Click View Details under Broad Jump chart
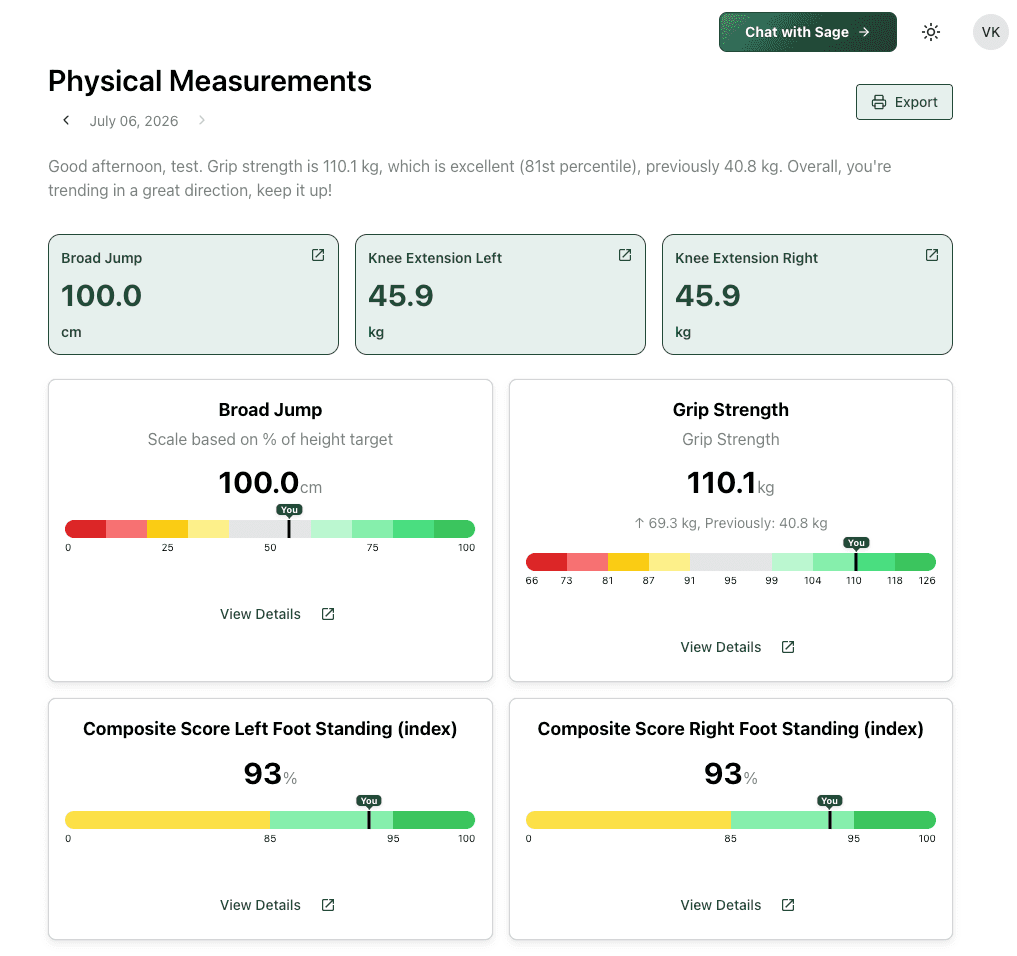1017x956 pixels. point(277,614)
